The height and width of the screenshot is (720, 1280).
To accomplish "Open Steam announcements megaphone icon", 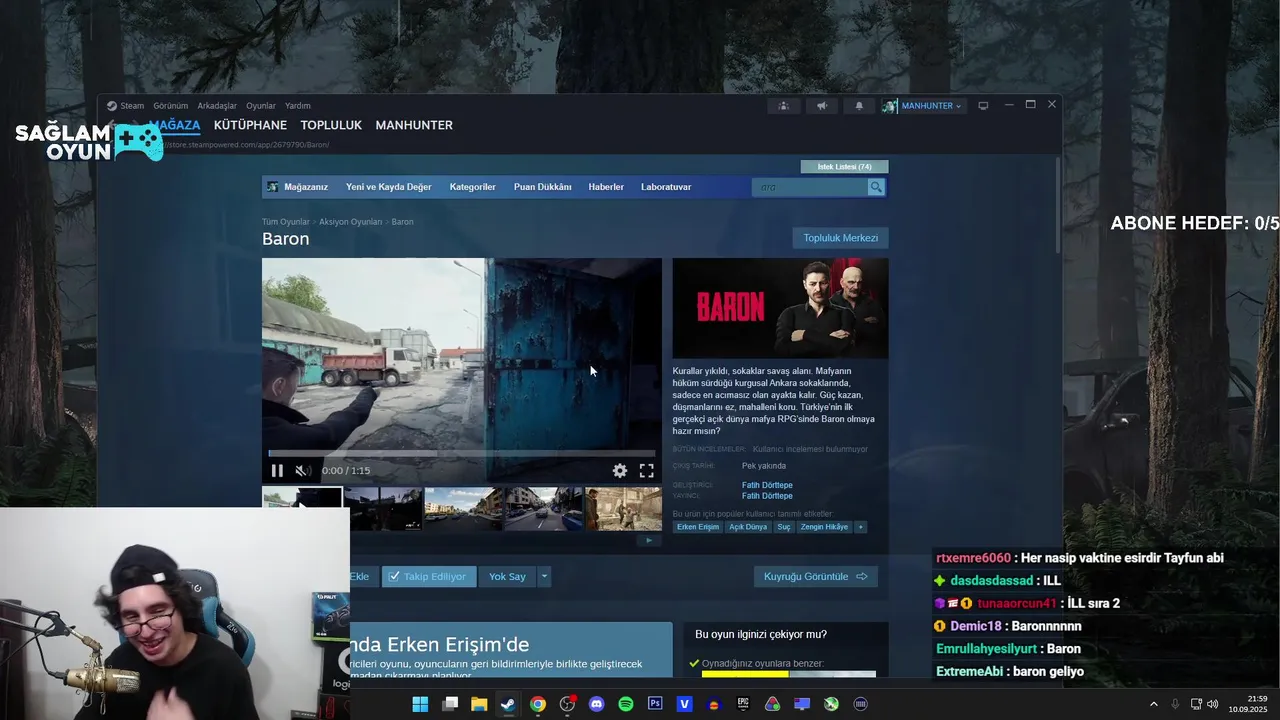I will click(x=822, y=106).
